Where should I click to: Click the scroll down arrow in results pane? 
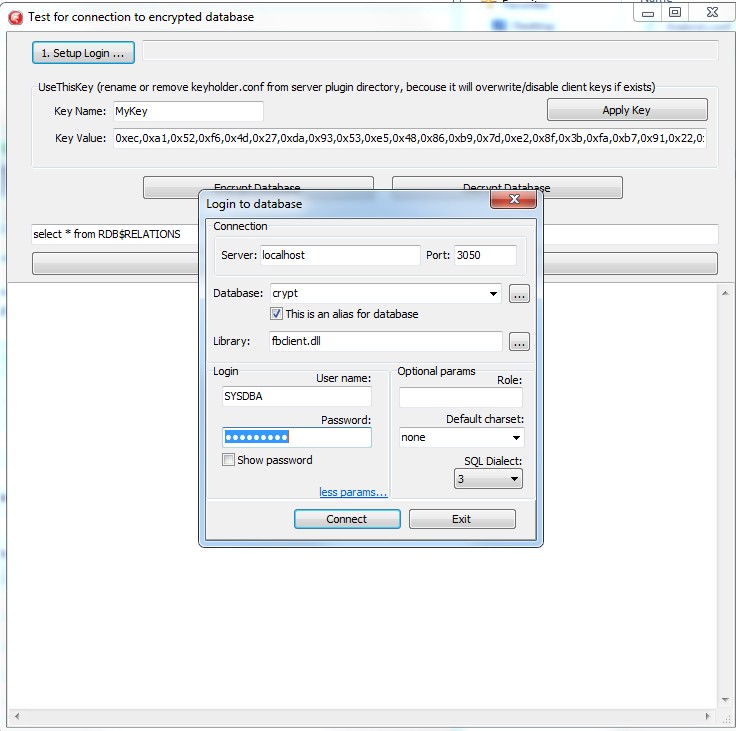pyautogui.click(x=726, y=699)
